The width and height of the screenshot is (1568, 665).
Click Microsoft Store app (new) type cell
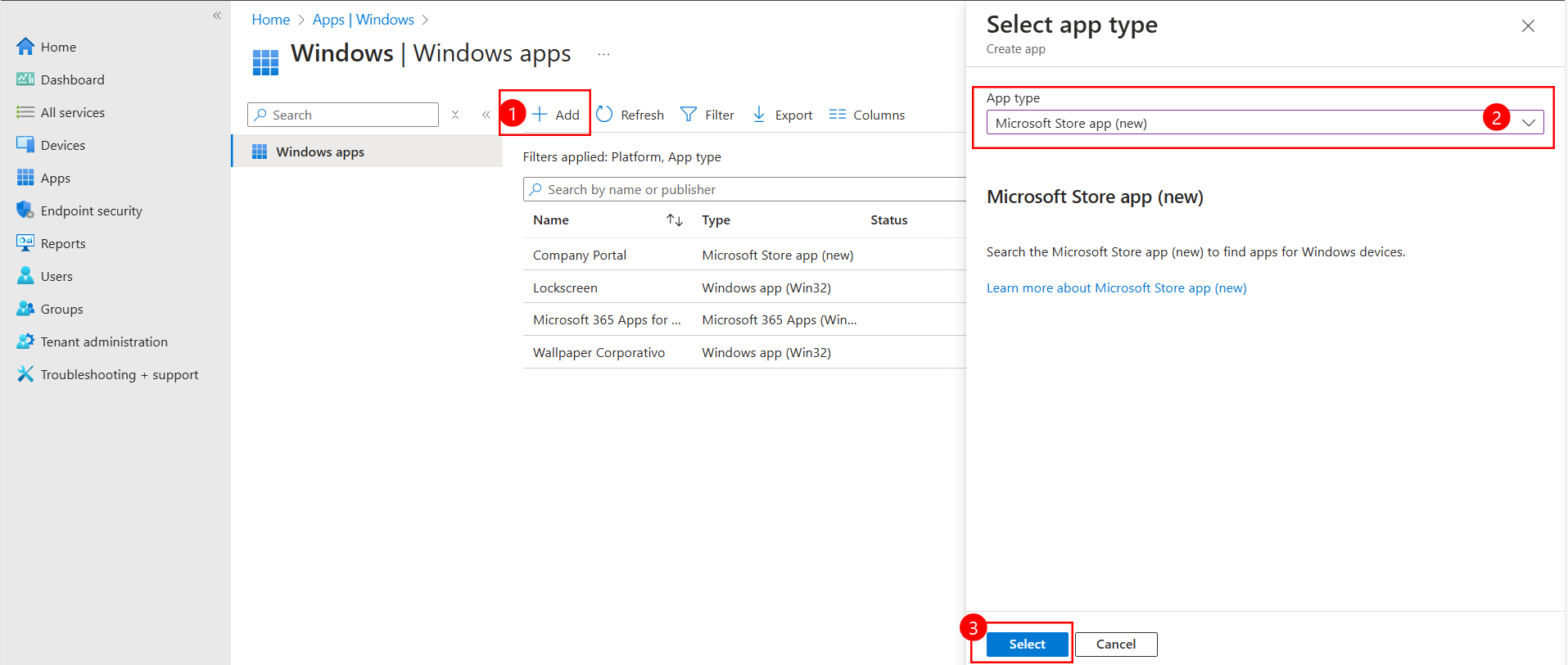778,256
